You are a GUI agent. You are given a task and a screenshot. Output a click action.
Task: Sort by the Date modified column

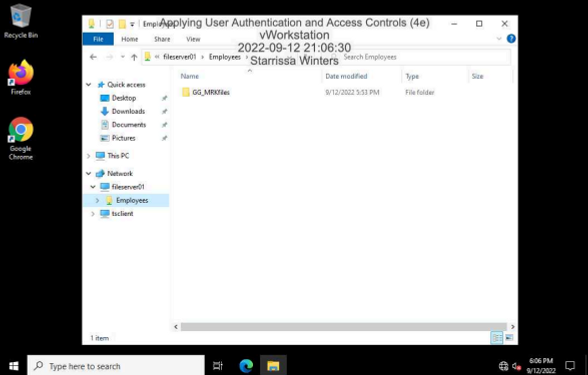346,76
